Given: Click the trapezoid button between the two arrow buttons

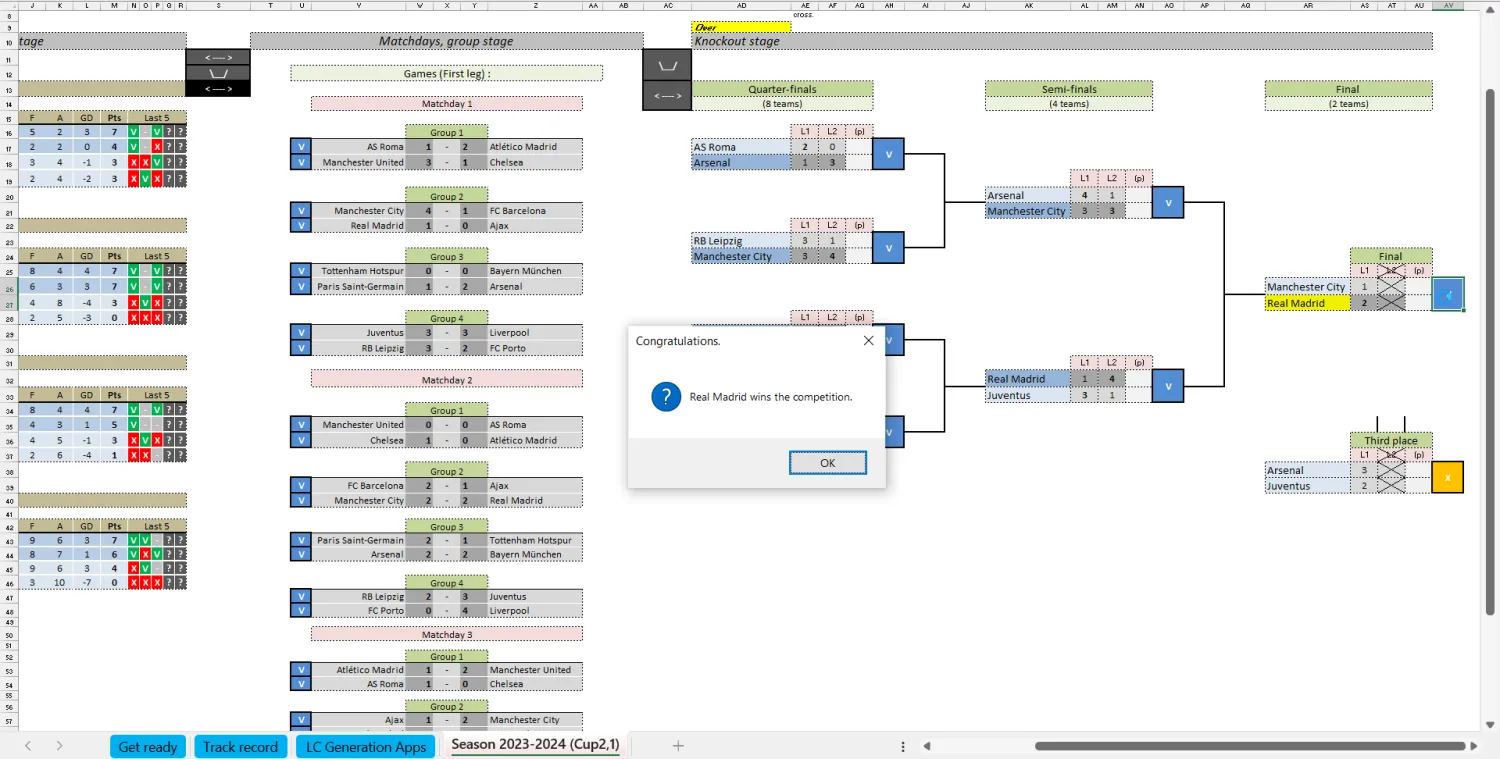Looking at the screenshot, I should pyautogui.click(x=218, y=73).
